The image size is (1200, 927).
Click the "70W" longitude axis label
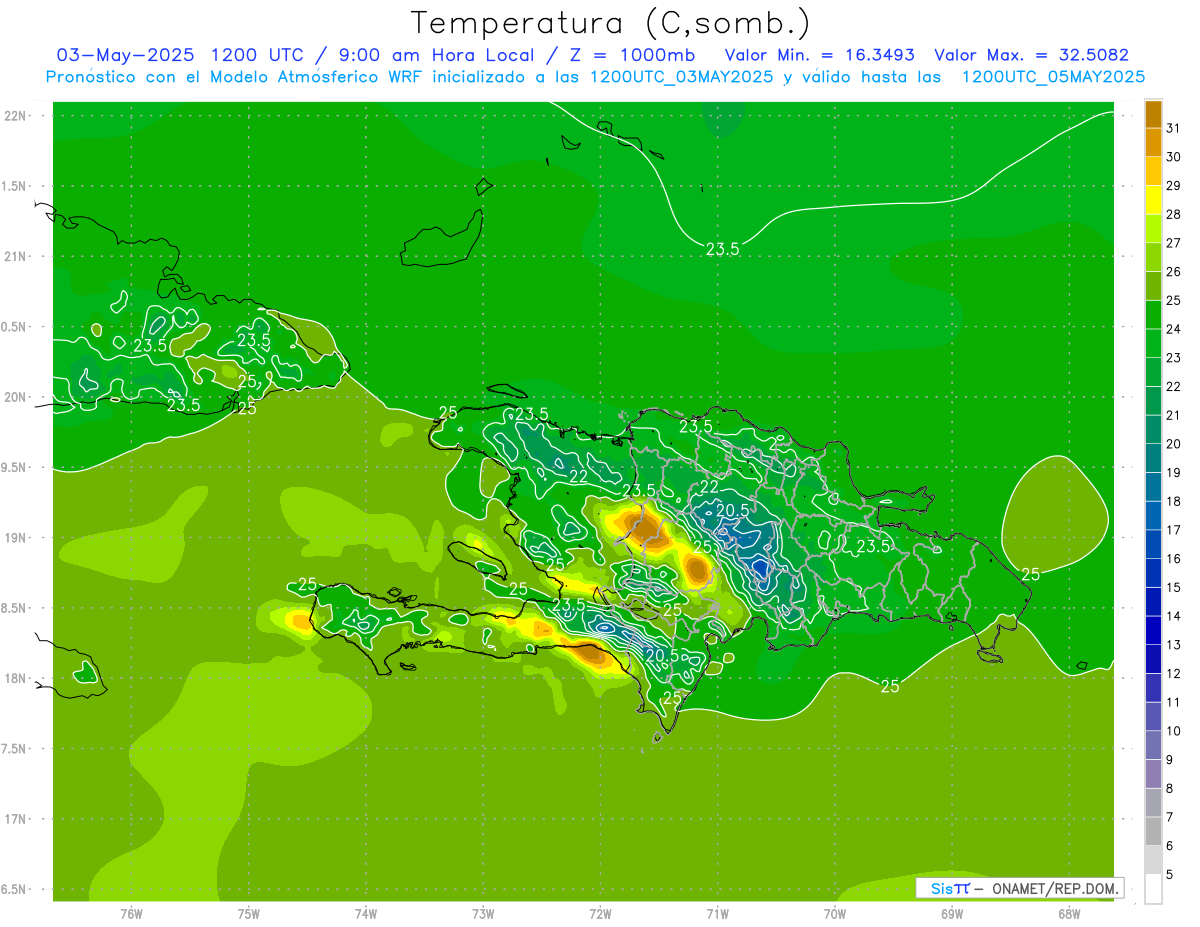point(835,913)
